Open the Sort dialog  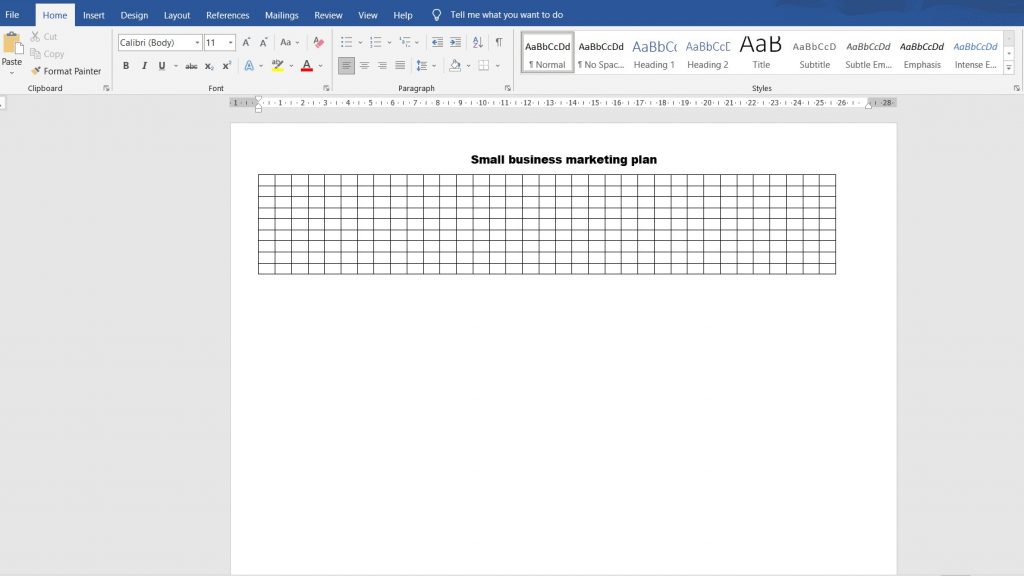pyautogui.click(x=477, y=43)
